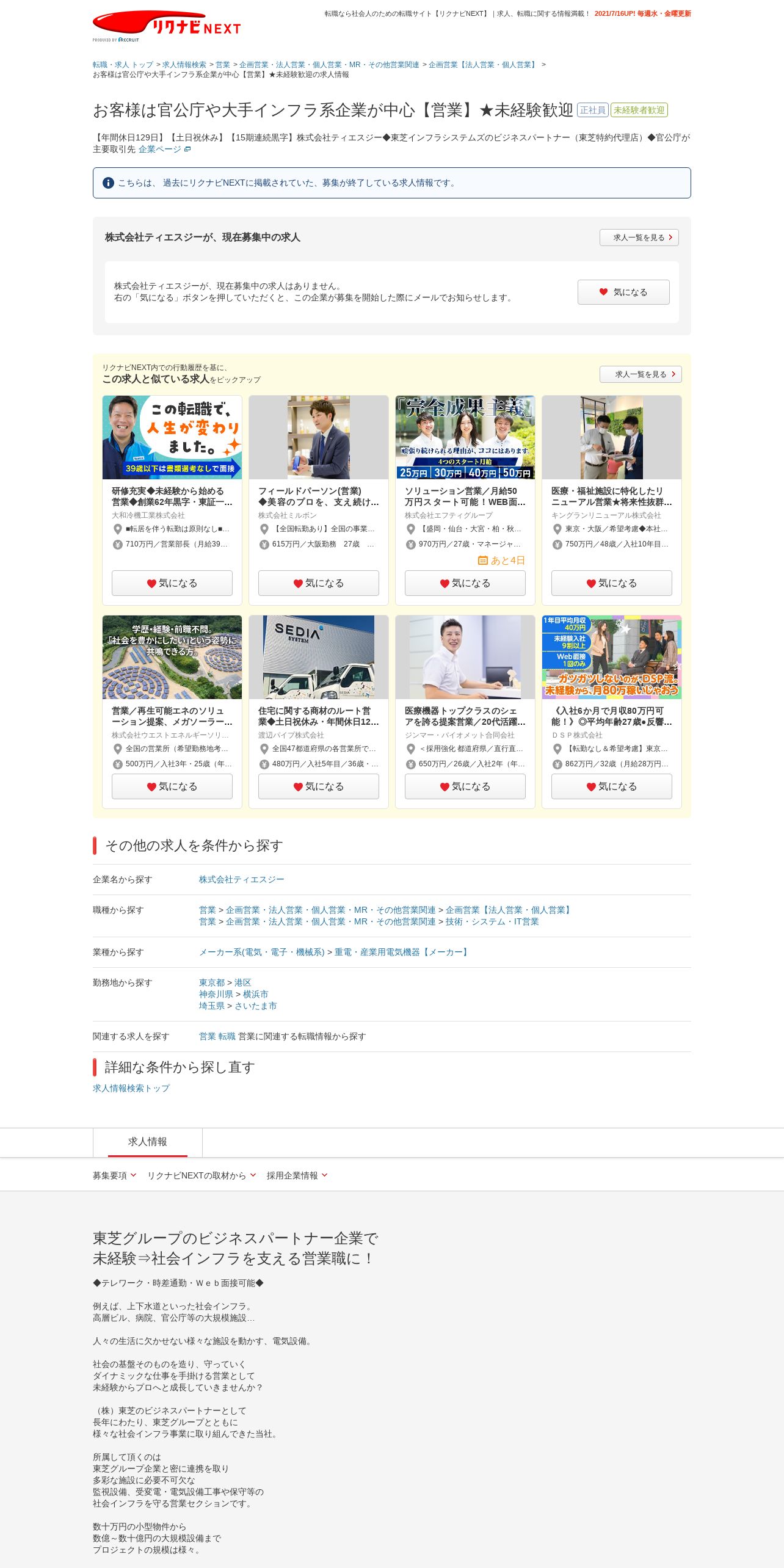
Task: Open the 求人情報検索トップ link
Action: coord(131,1088)
